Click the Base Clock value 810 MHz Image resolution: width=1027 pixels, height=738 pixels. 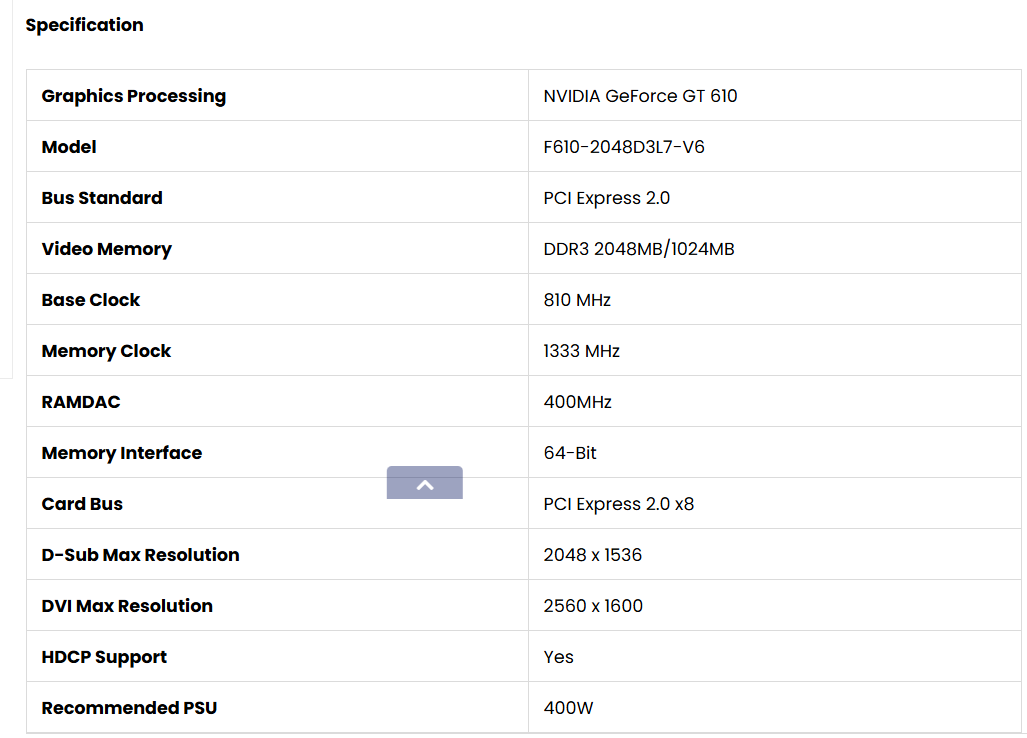(577, 300)
